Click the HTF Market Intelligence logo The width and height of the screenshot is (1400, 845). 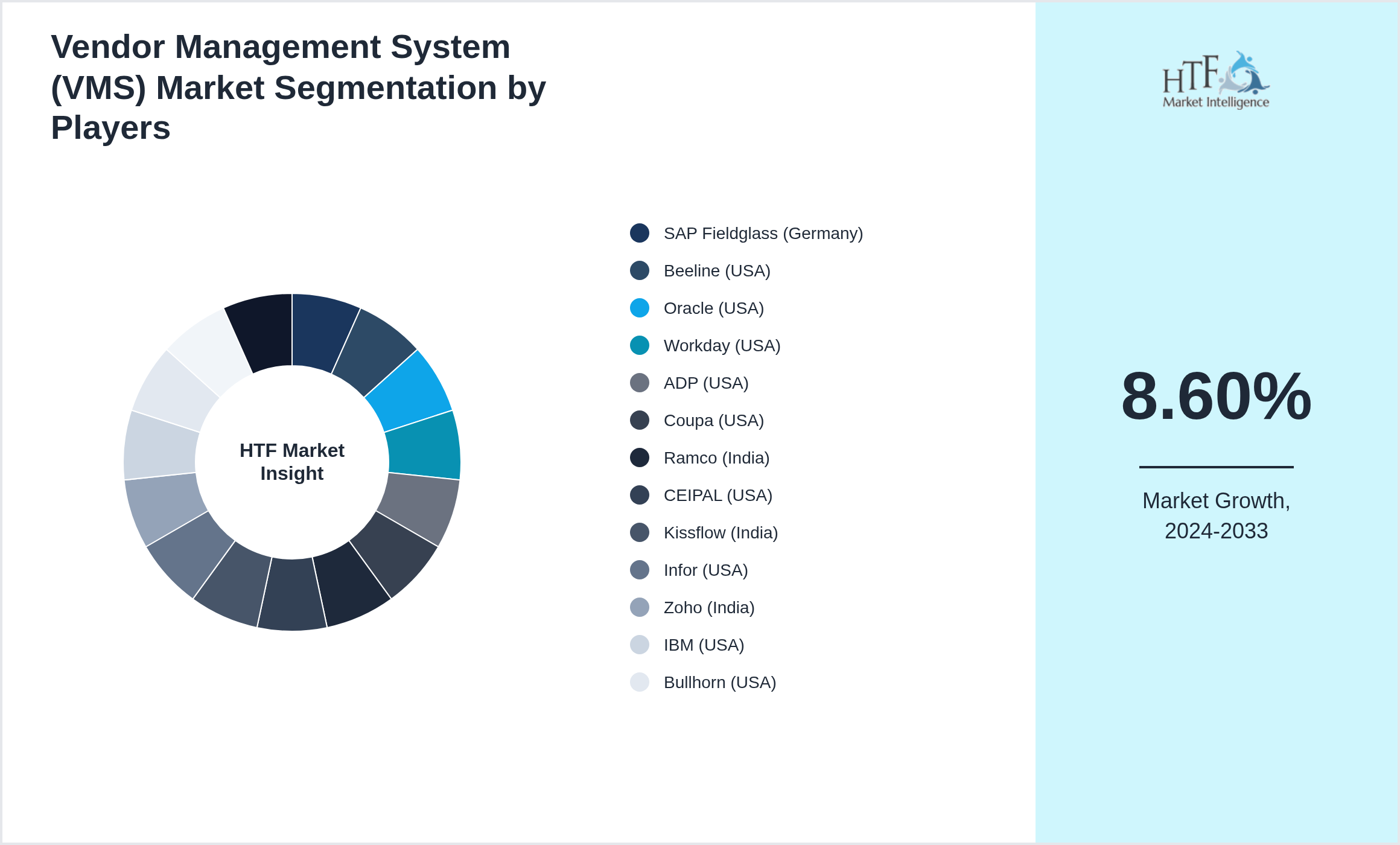point(1216,80)
